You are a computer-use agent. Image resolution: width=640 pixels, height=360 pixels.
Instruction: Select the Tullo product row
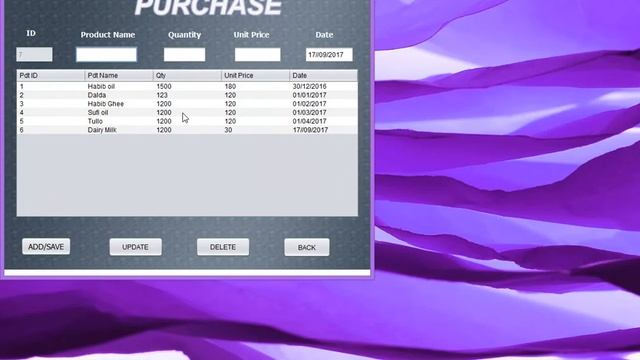(x=187, y=121)
